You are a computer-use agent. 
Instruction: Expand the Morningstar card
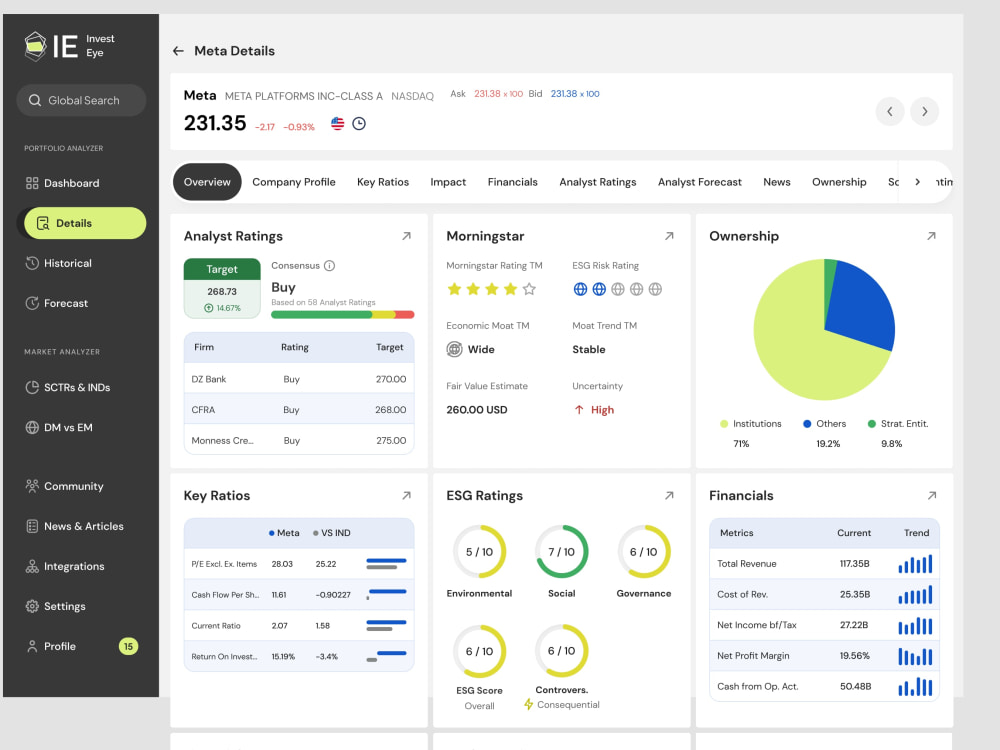tap(669, 236)
